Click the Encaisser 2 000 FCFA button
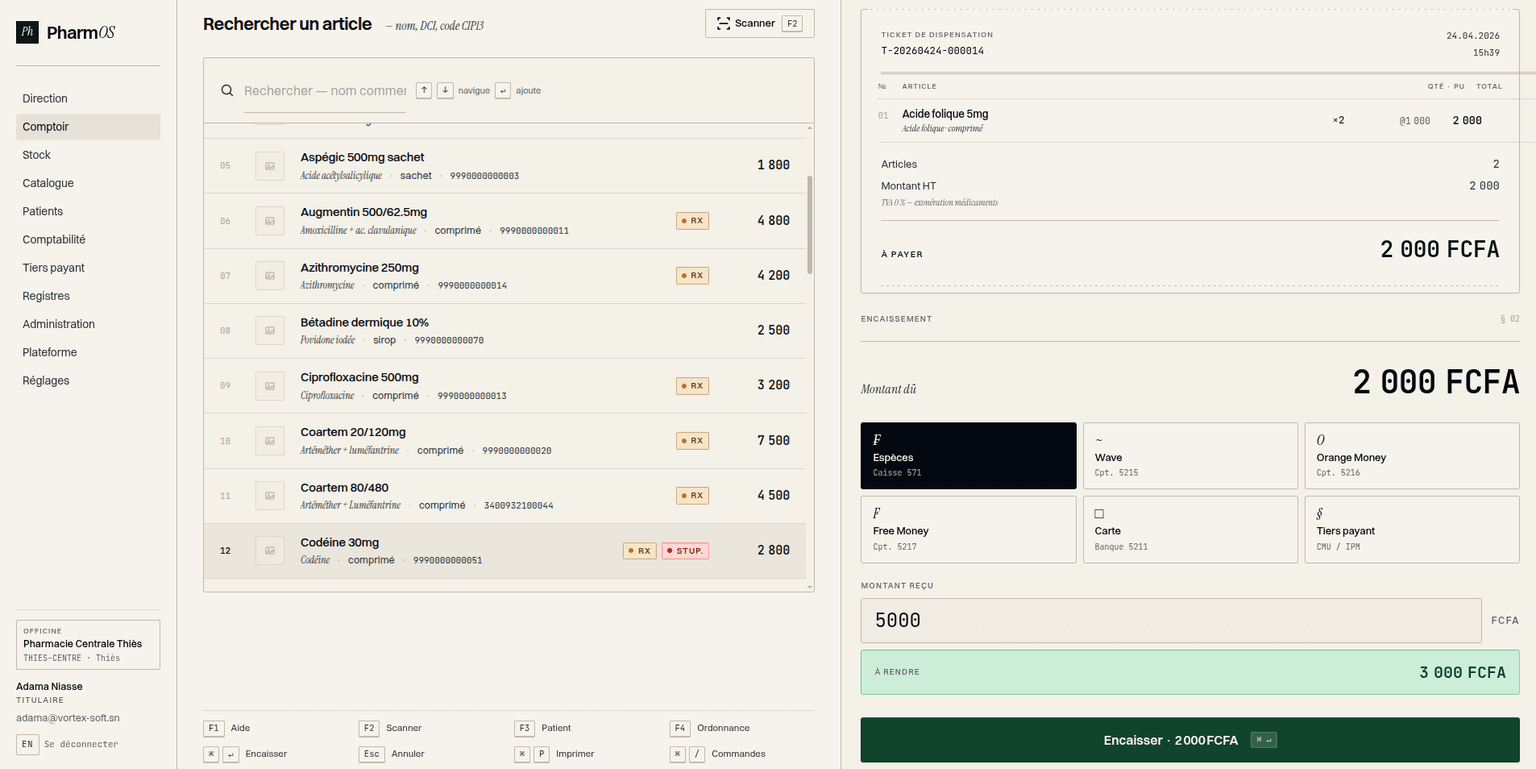The width and height of the screenshot is (1536, 769). click(x=1190, y=740)
